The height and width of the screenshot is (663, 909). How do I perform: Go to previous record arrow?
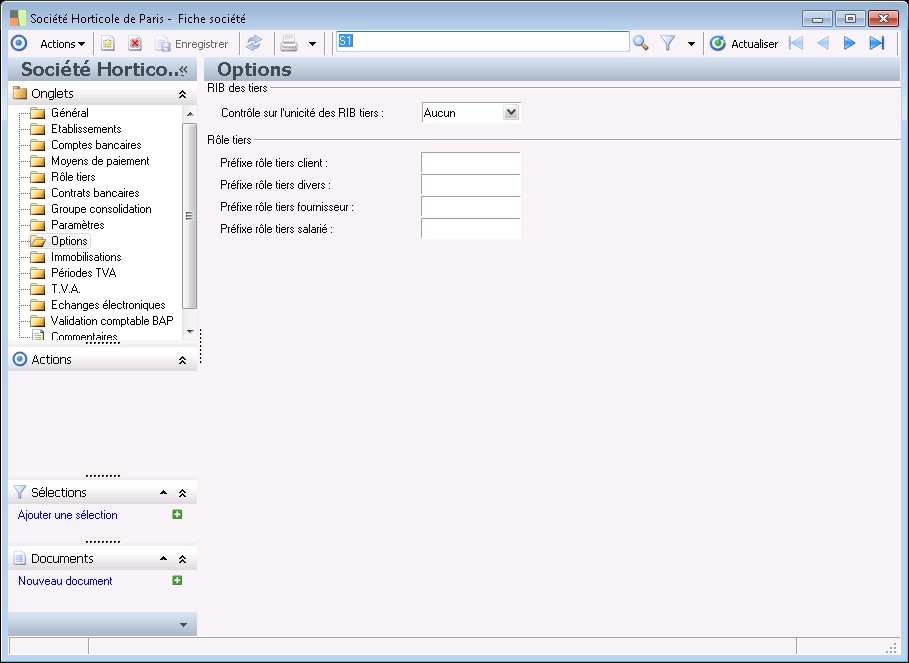pos(823,43)
